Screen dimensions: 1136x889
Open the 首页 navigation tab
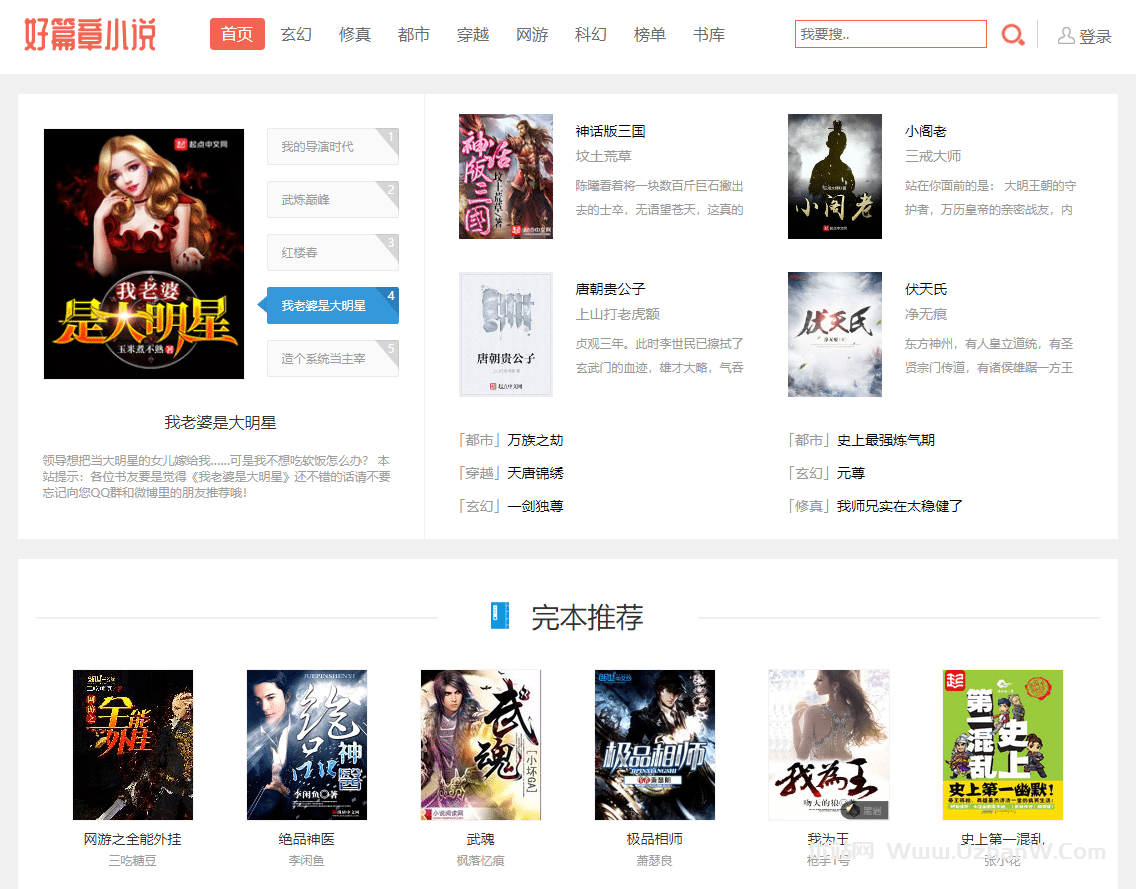pos(237,34)
